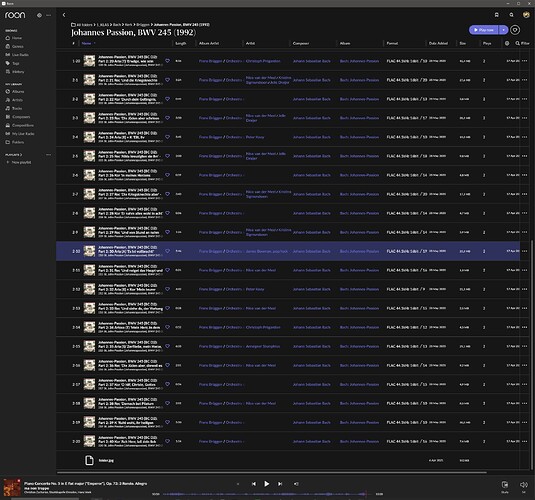This screenshot has height=500, width=535.
Task: Click the vertical scrollbar on the right edge
Action: pyautogui.click(x=531, y=354)
